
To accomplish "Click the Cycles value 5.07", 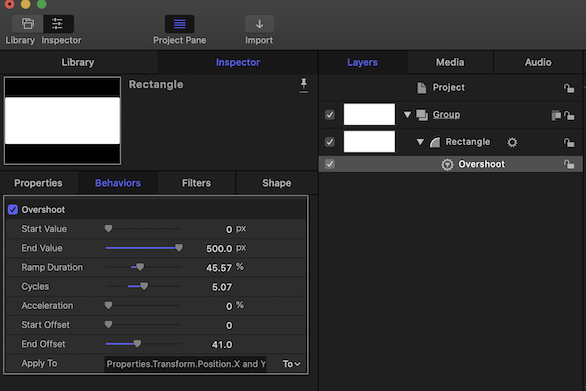I will (222, 287).
